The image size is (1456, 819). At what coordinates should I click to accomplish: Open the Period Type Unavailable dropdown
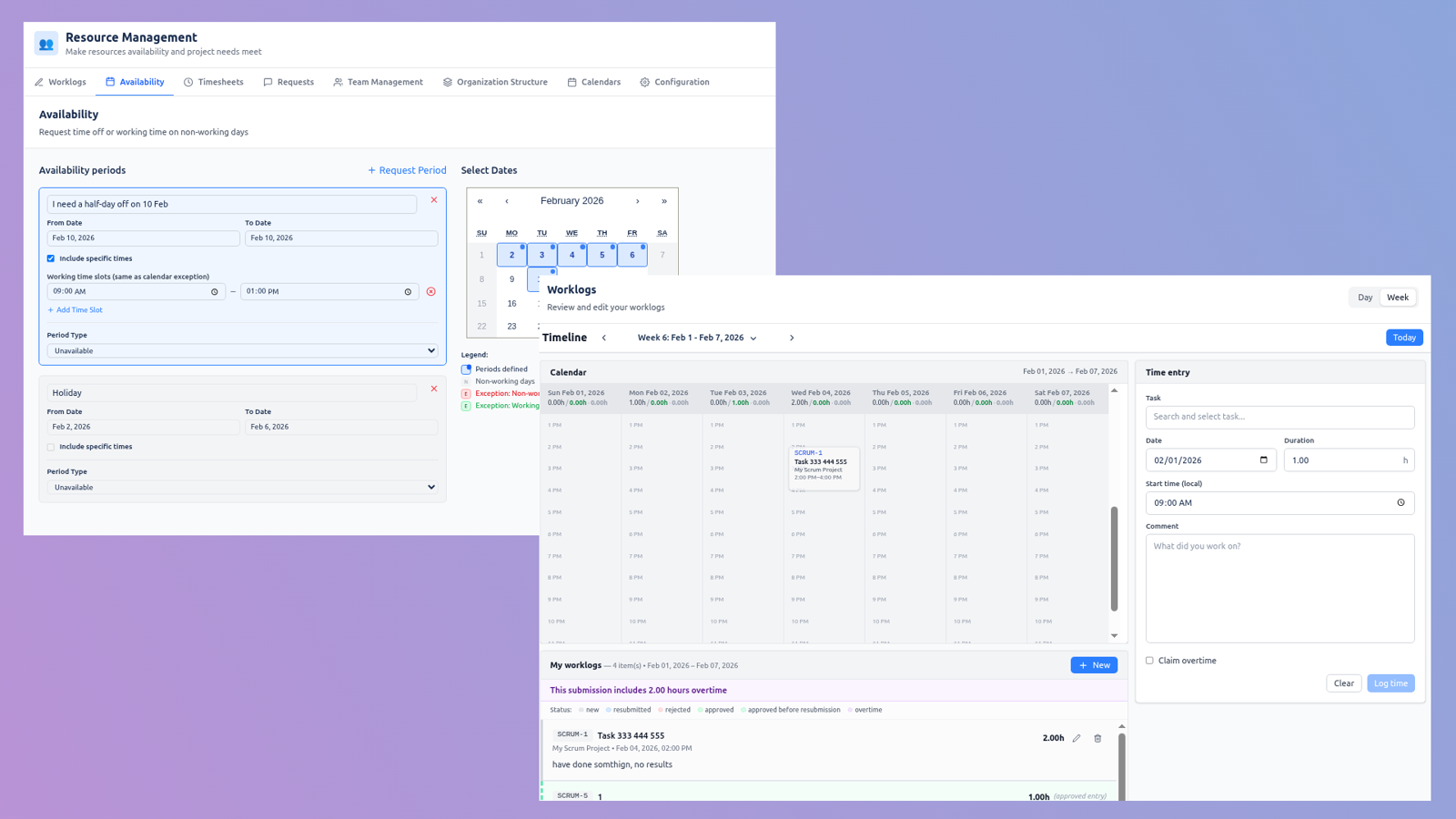pyautogui.click(x=242, y=350)
